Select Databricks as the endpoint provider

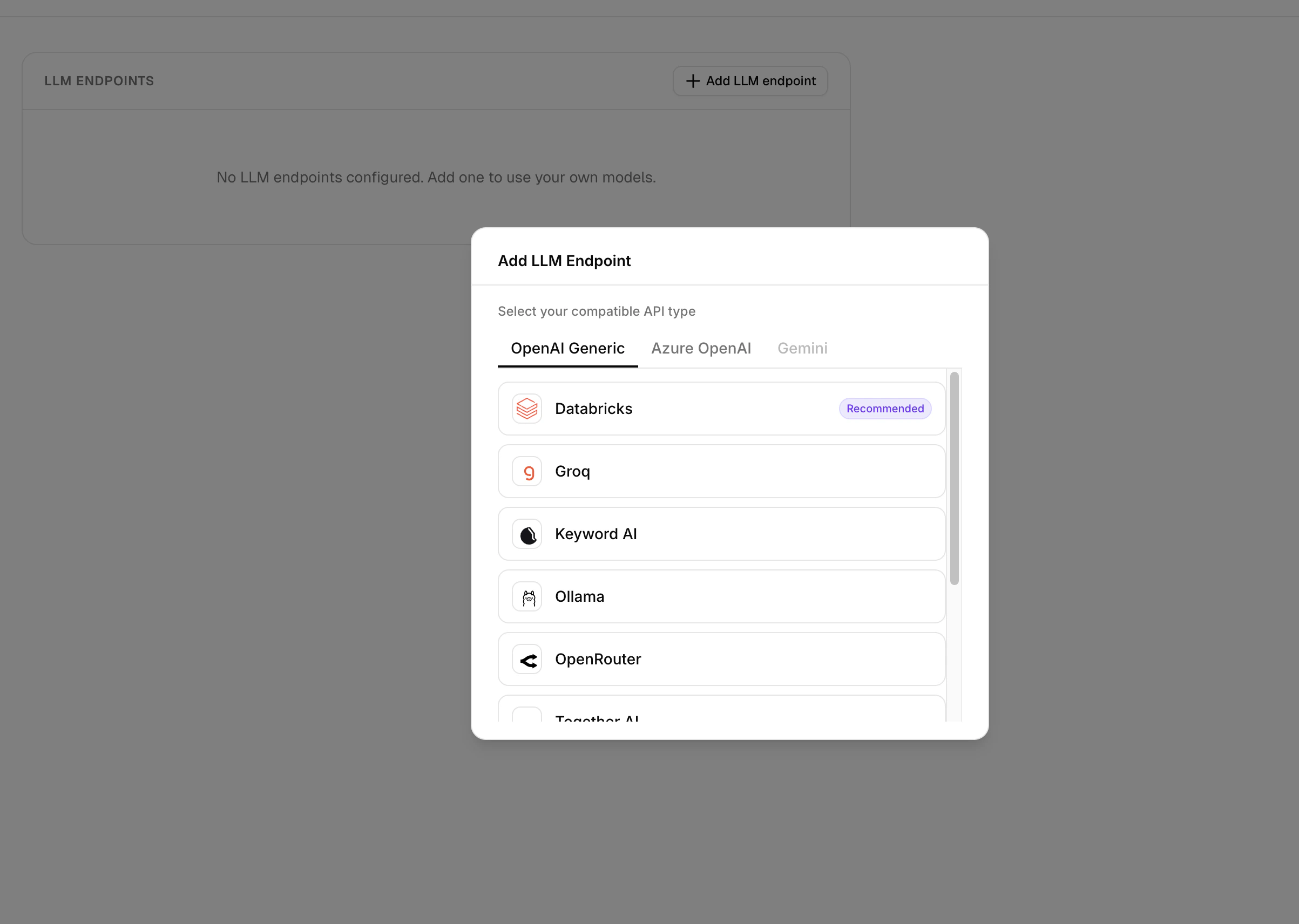[720, 409]
